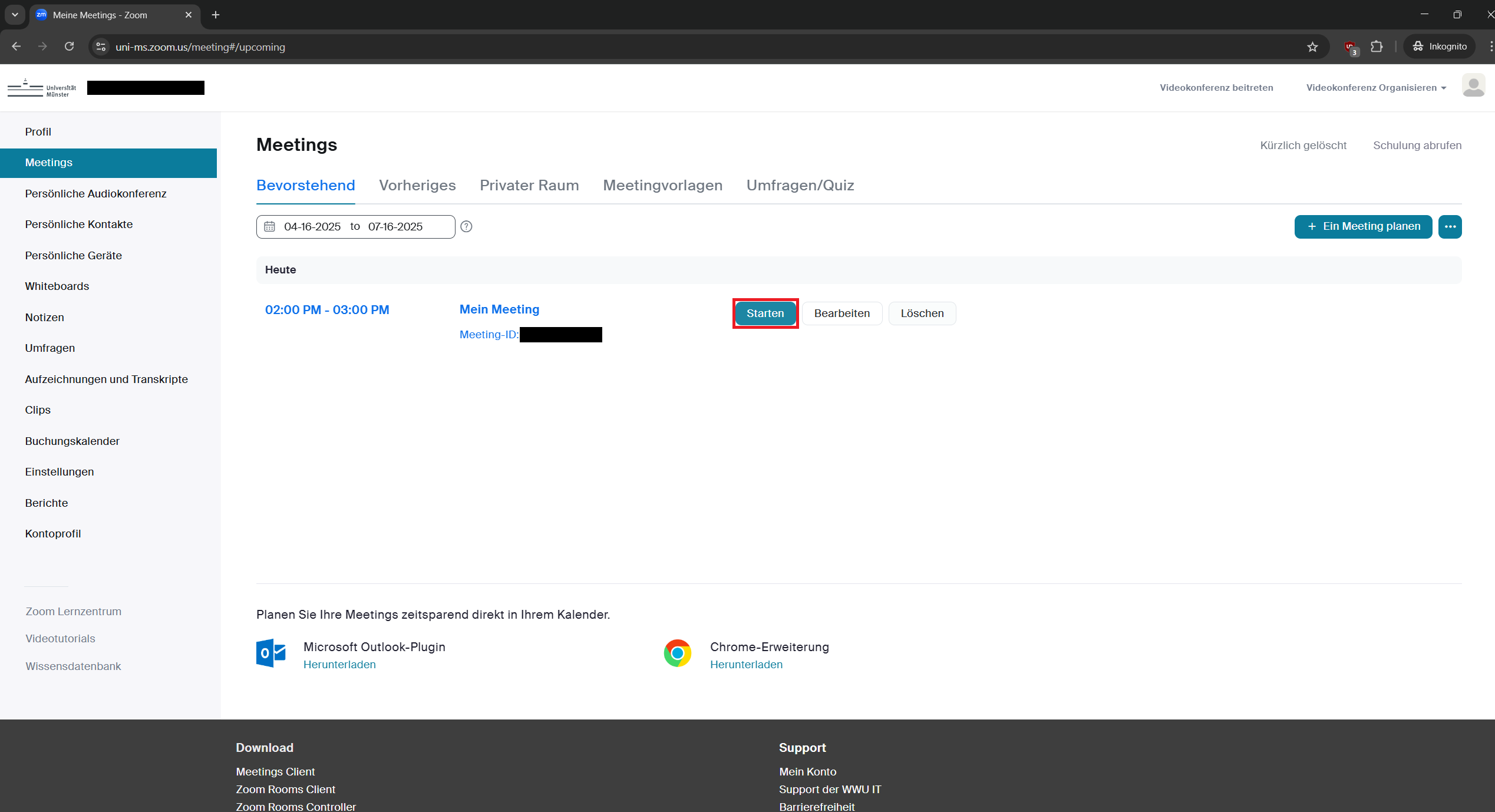Open a new browser tab

pyautogui.click(x=216, y=15)
